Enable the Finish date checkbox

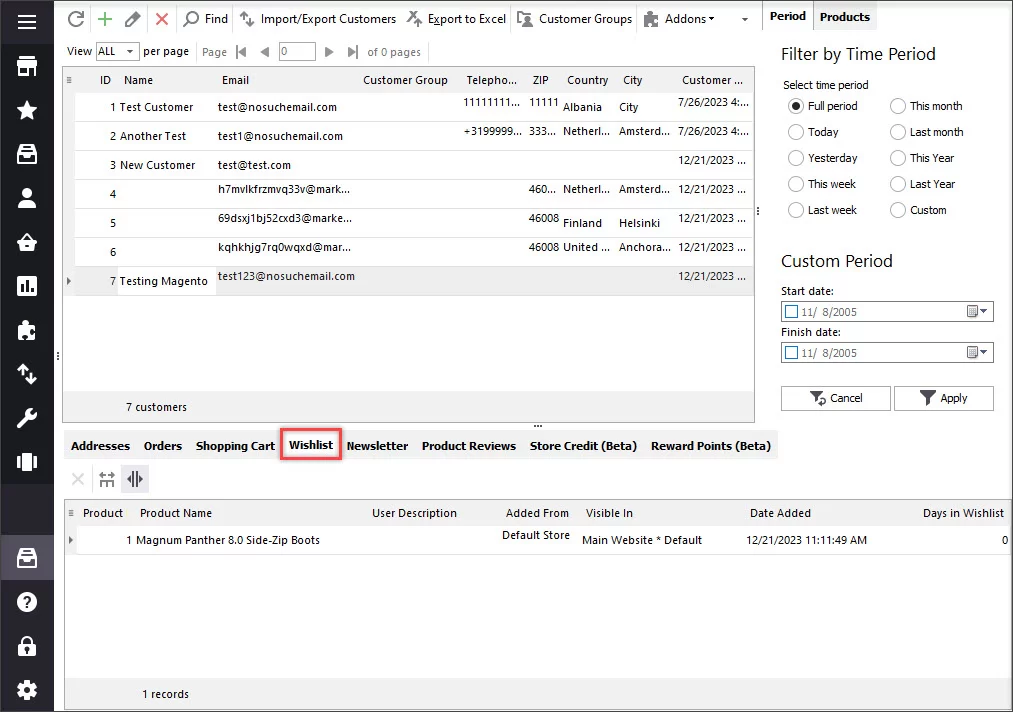pos(791,353)
